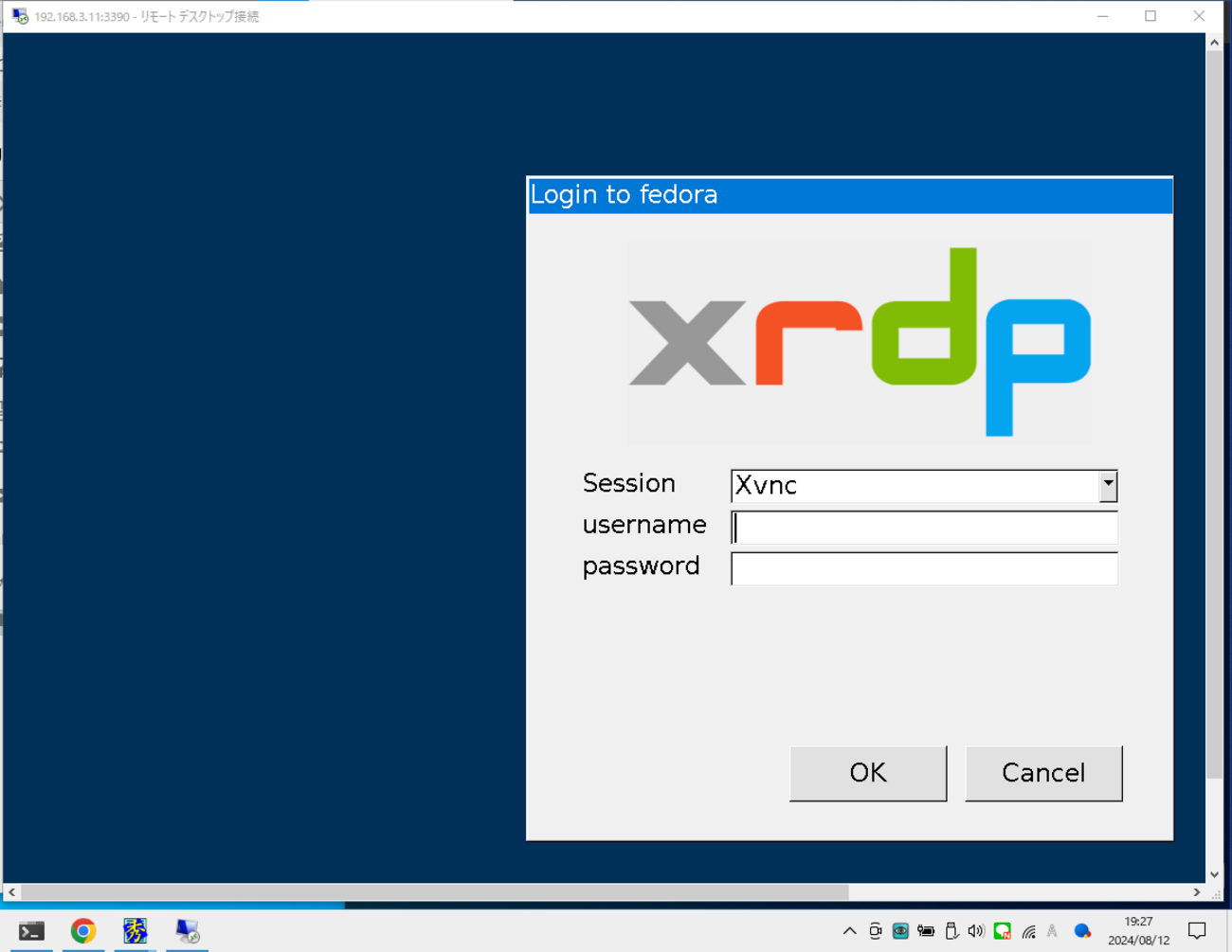Image resolution: width=1232 pixels, height=952 pixels.
Task: Click the green LINE chat tray icon
Action: 1002,931
